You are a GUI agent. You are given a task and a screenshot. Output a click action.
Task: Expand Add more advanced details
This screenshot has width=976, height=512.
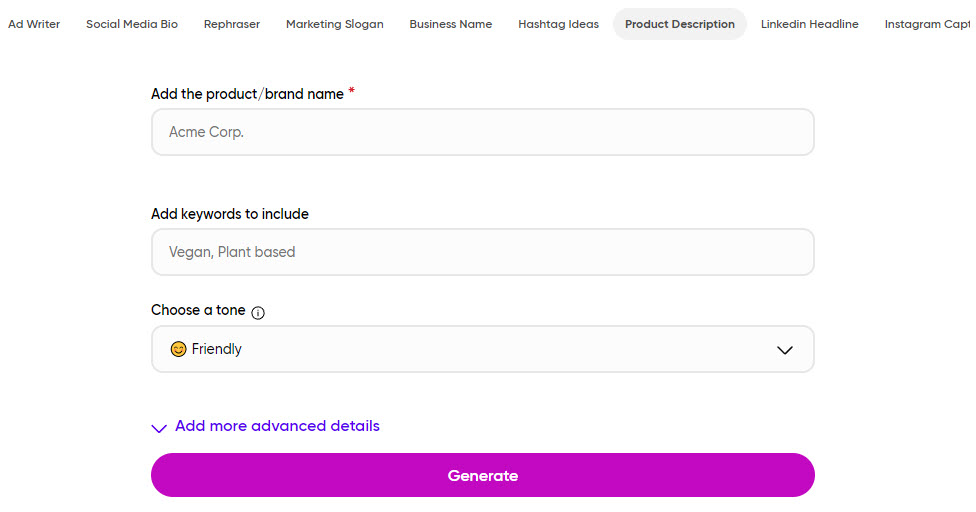point(277,426)
